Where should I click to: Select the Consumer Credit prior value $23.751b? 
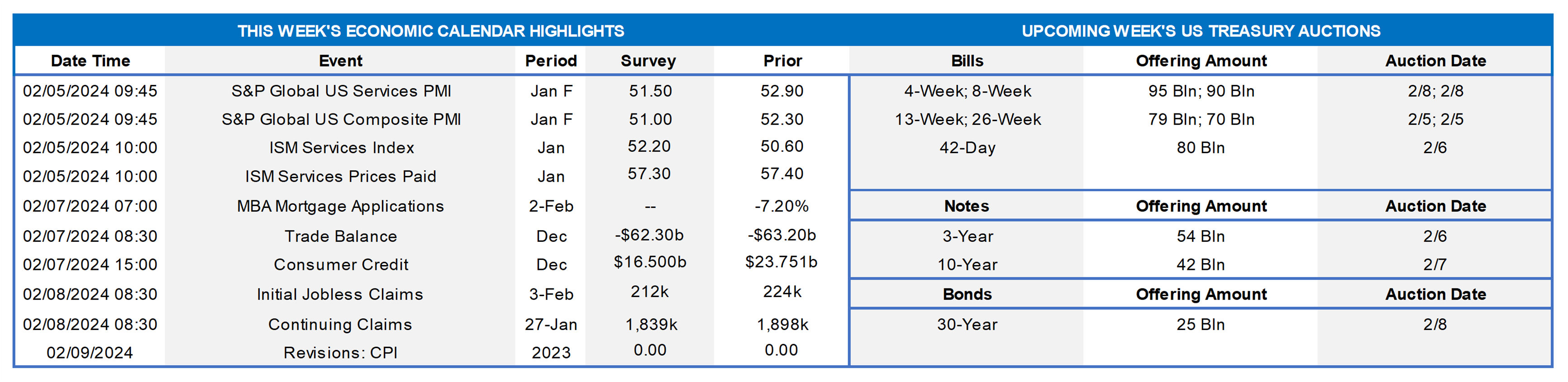782,262
